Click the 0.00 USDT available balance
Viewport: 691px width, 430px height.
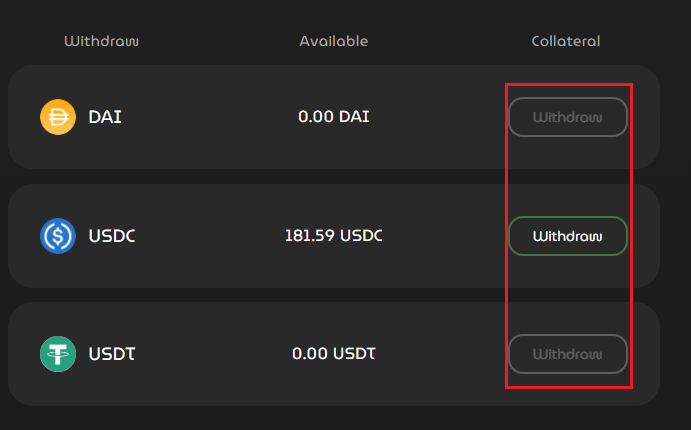pyautogui.click(x=333, y=354)
